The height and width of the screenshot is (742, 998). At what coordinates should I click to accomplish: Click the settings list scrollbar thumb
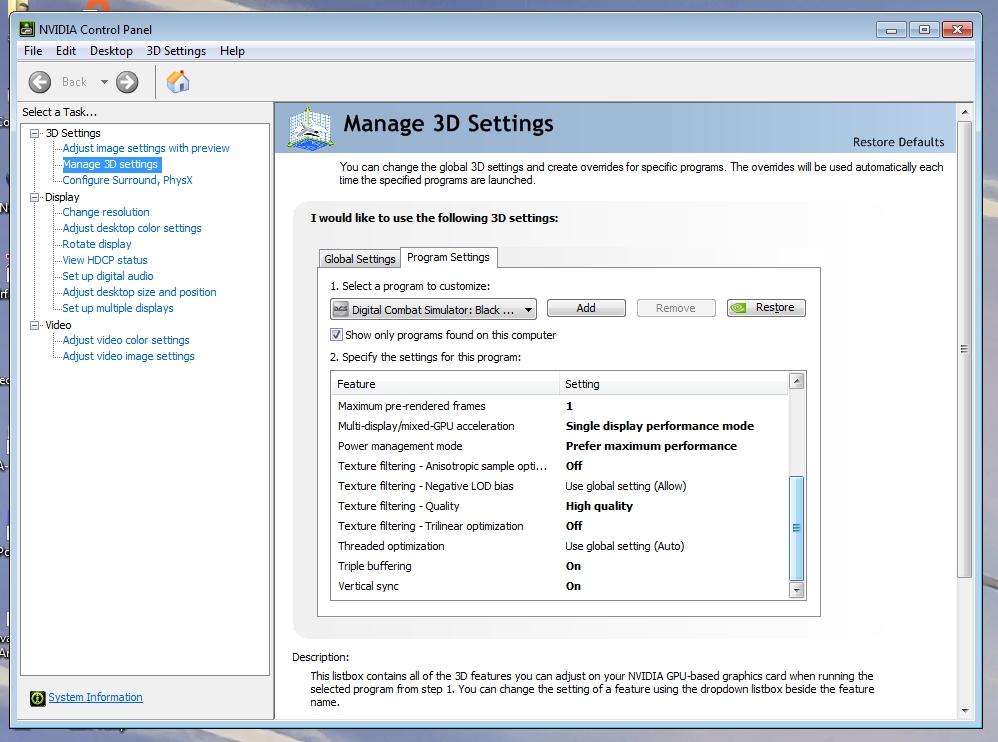coord(796,528)
